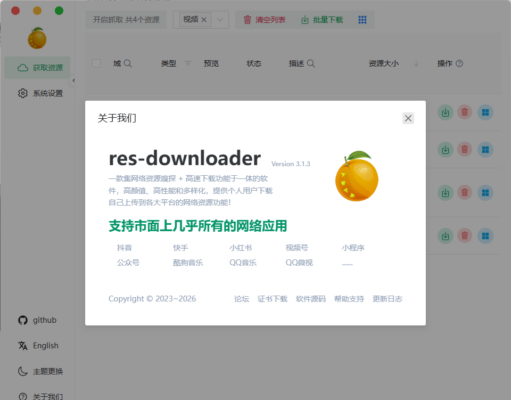Click the QQ微视 label

tap(299, 263)
